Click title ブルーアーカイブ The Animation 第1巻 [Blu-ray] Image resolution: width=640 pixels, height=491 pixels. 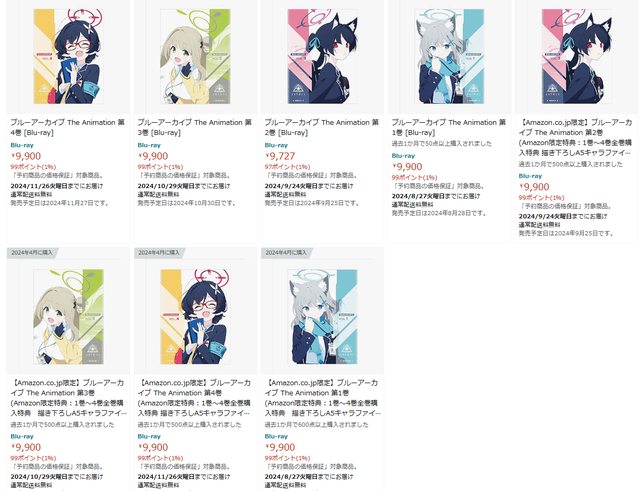(449, 127)
